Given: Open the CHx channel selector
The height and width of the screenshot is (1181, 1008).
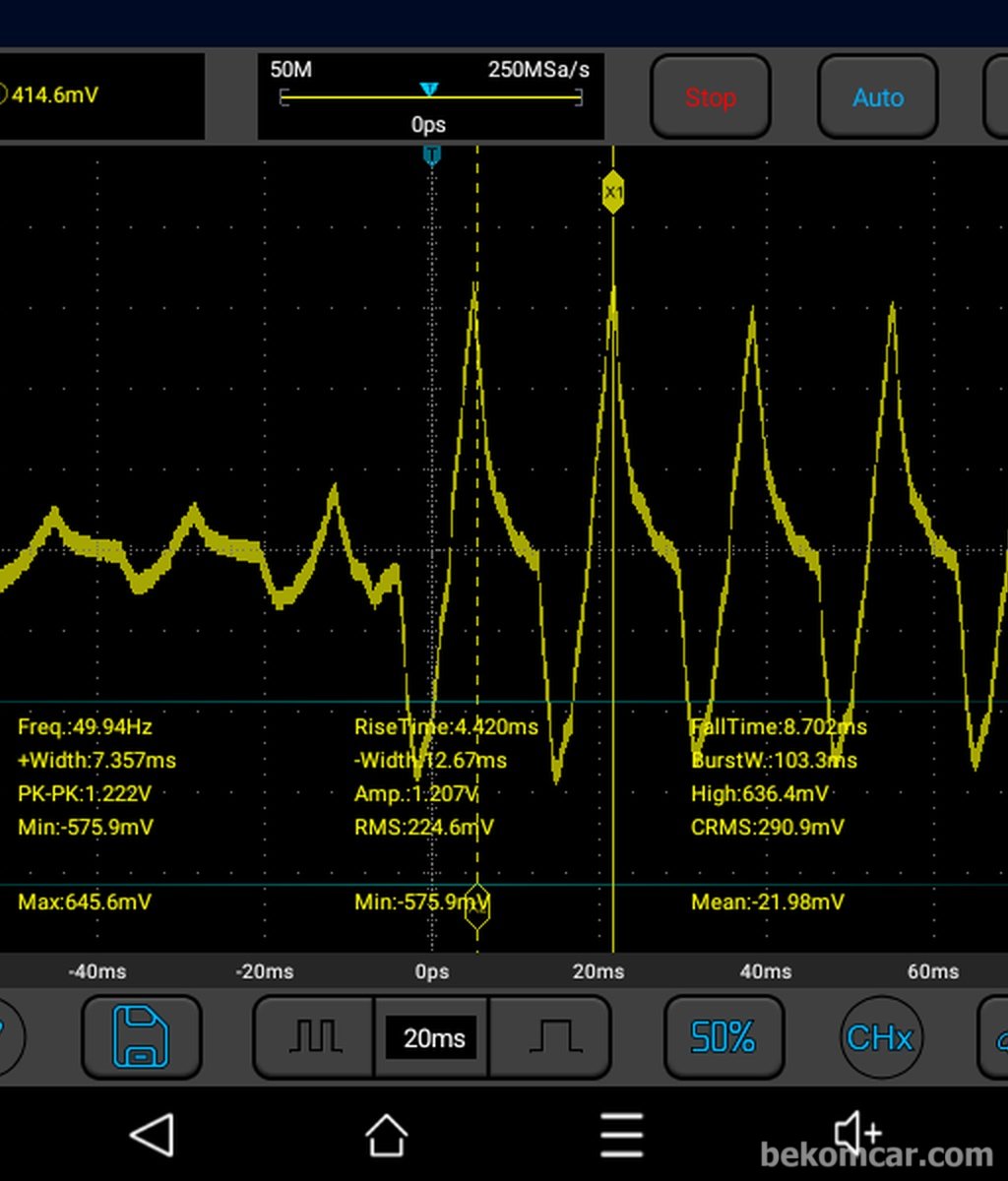Looking at the screenshot, I should click(x=881, y=1037).
